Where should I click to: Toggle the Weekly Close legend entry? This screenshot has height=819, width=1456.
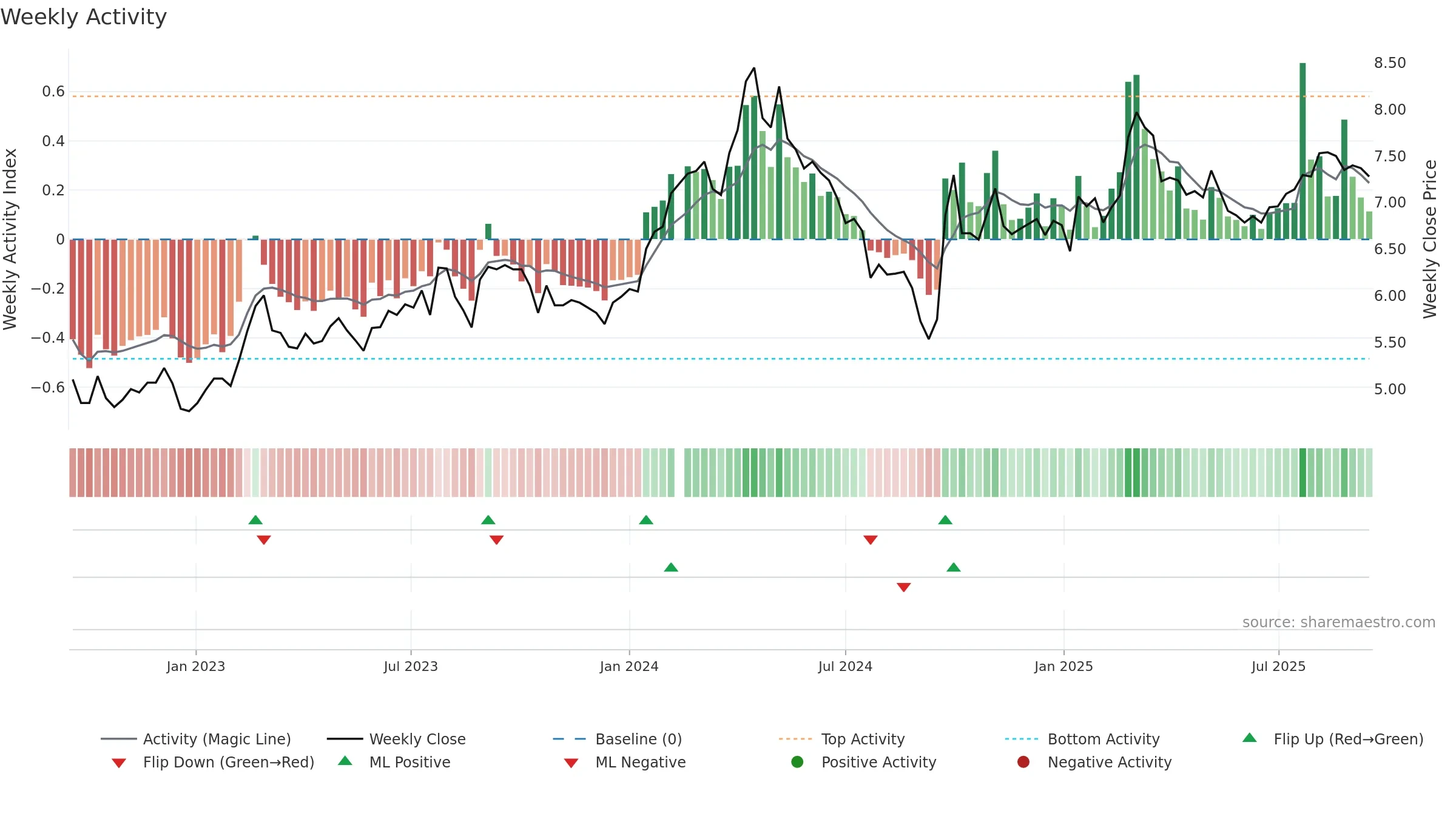[396, 739]
